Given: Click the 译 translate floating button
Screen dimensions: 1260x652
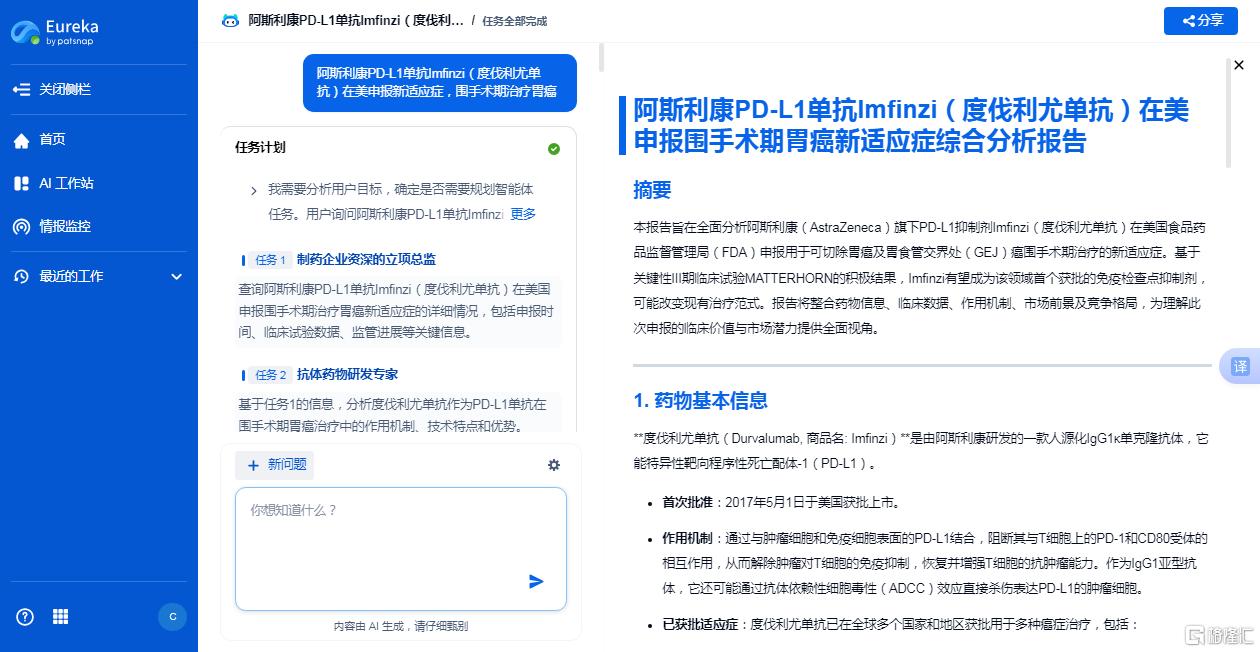Looking at the screenshot, I should coord(1240,367).
